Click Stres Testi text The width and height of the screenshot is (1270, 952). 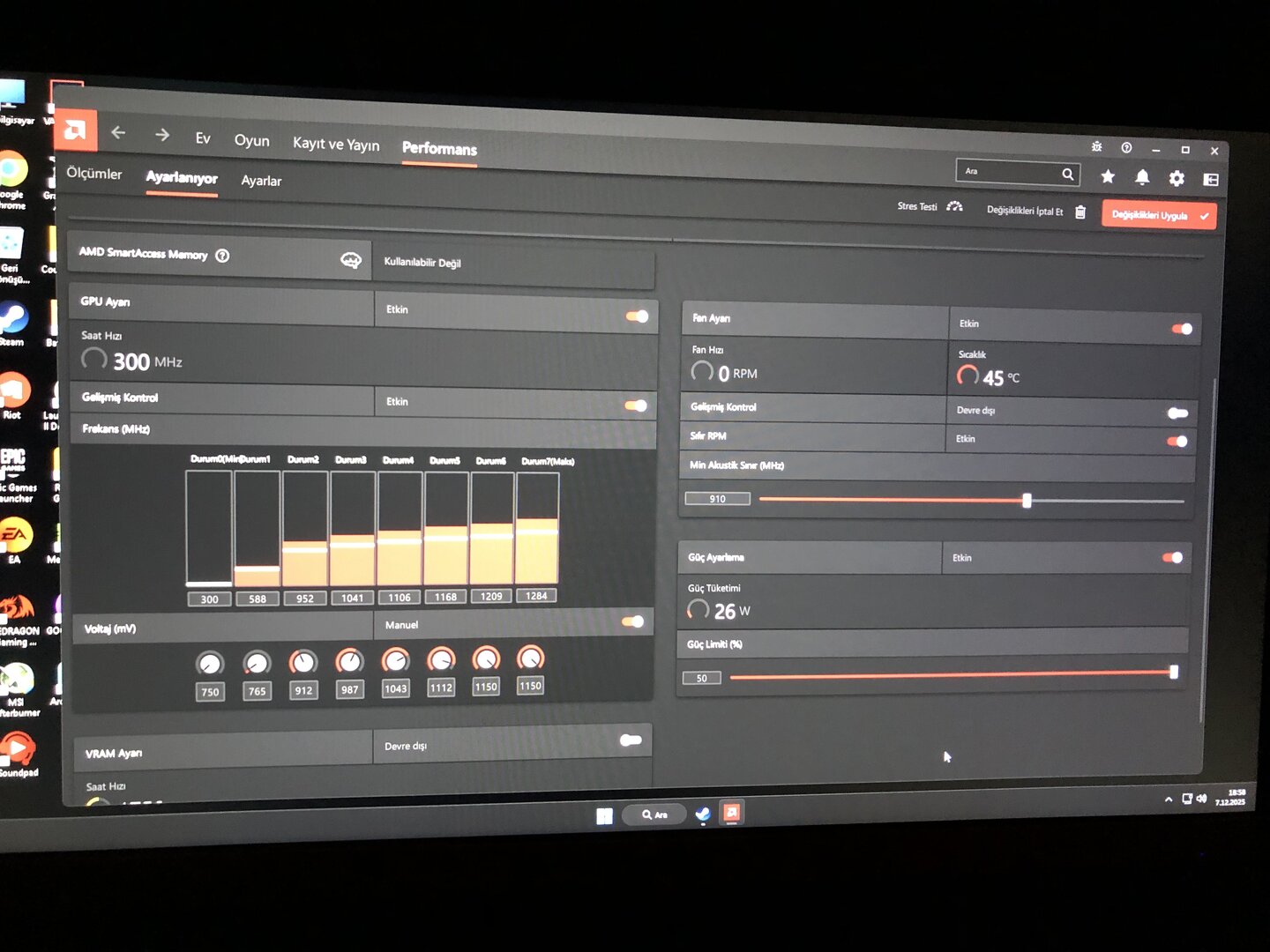tap(917, 206)
